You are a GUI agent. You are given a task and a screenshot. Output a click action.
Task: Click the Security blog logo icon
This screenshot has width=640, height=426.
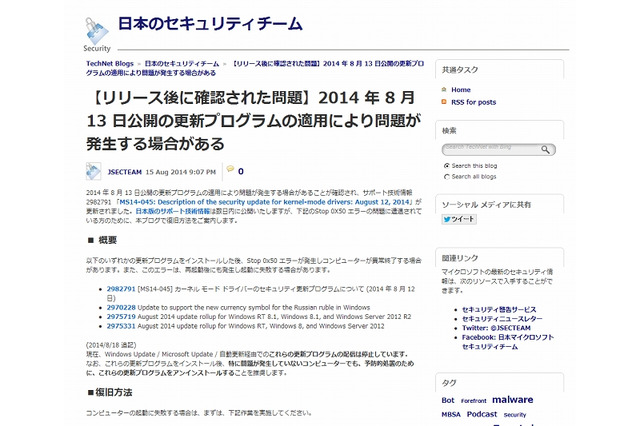97,35
